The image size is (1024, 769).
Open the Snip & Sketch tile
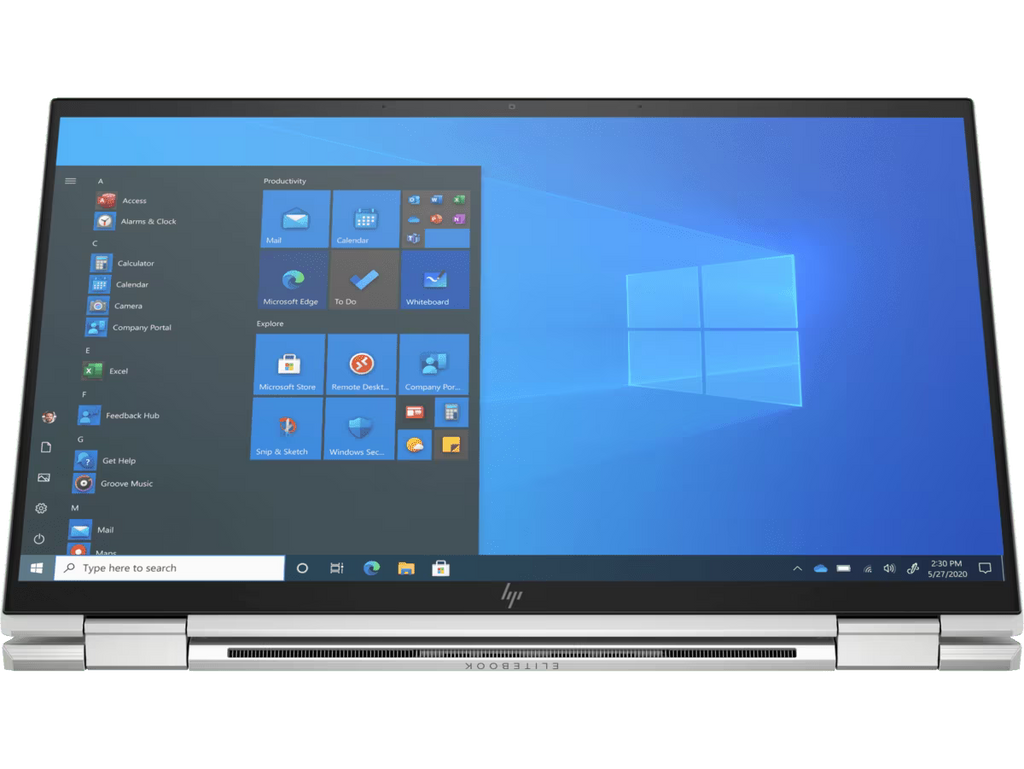tap(286, 429)
